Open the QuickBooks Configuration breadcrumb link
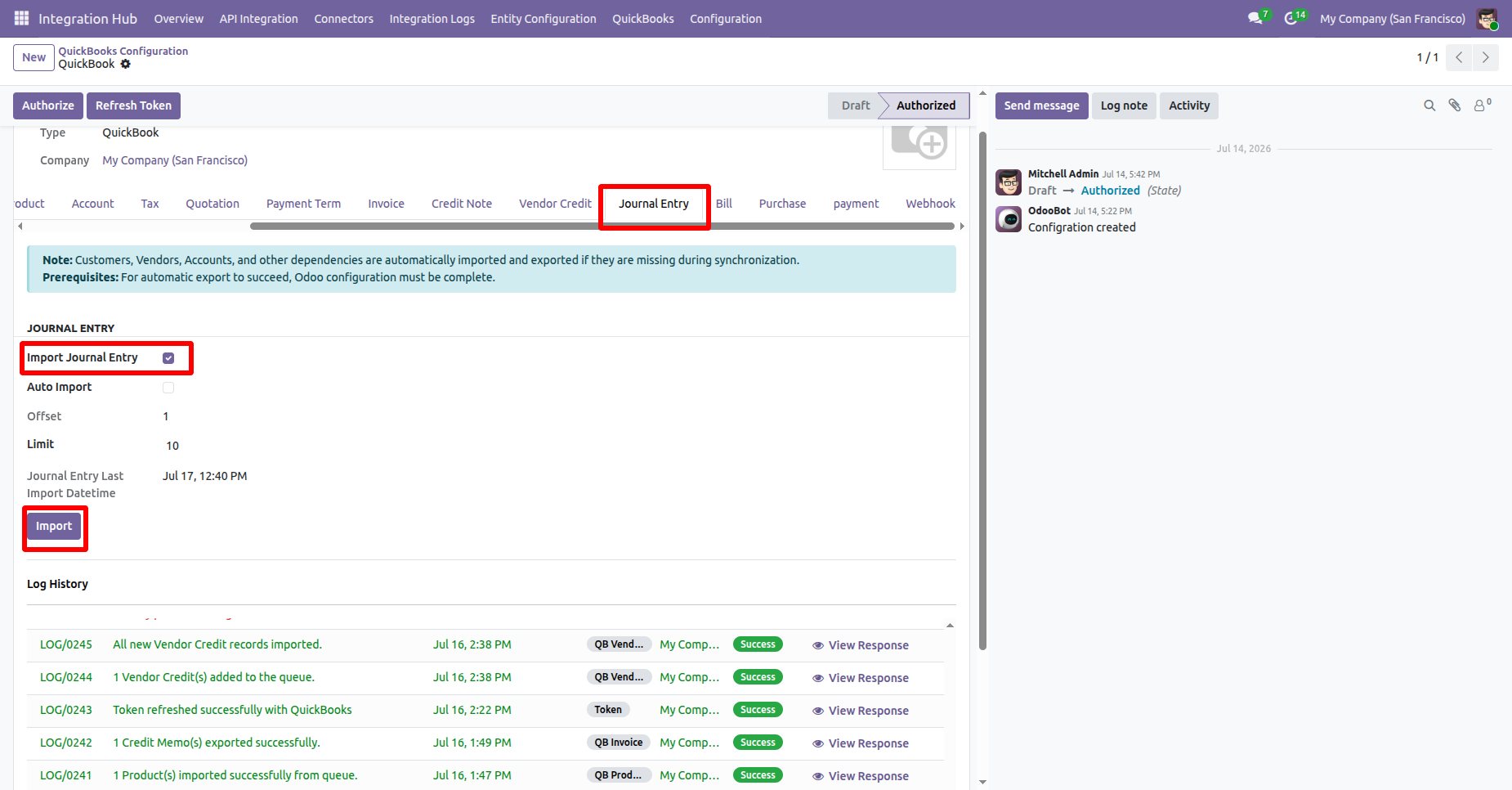Image resolution: width=1512 pixels, height=790 pixels. pyautogui.click(x=123, y=51)
